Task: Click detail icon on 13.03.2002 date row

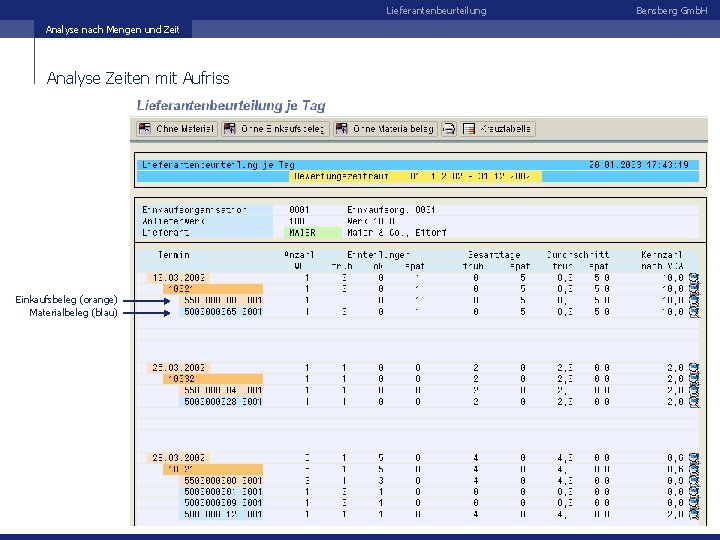Action: 694,278
